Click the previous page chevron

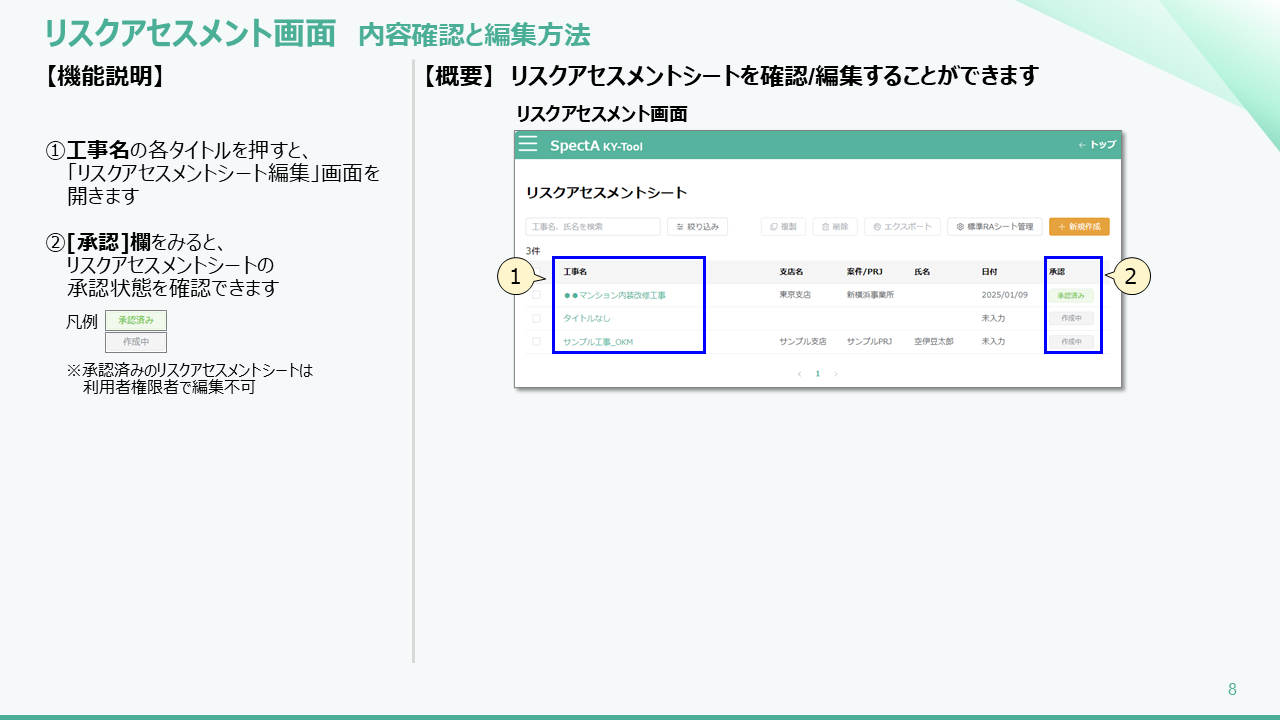pos(799,374)
